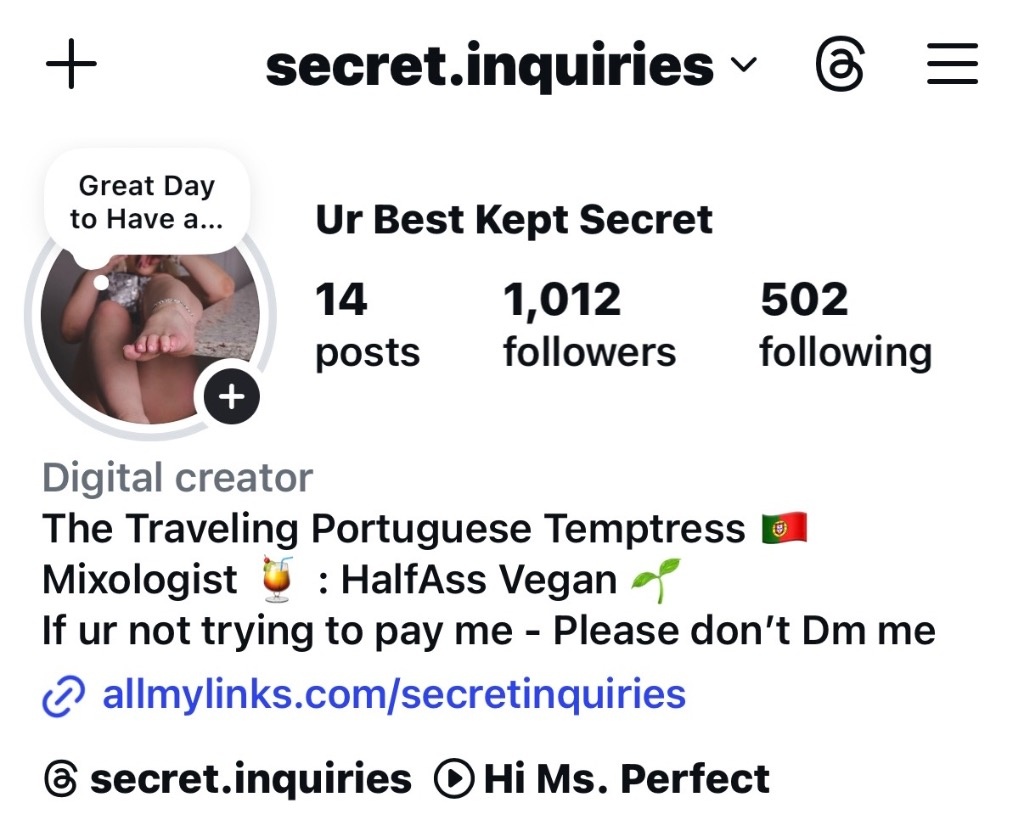Click the link chain icon in bio
Viewport: 1024px width, 831px height.
tap(63, 697)
